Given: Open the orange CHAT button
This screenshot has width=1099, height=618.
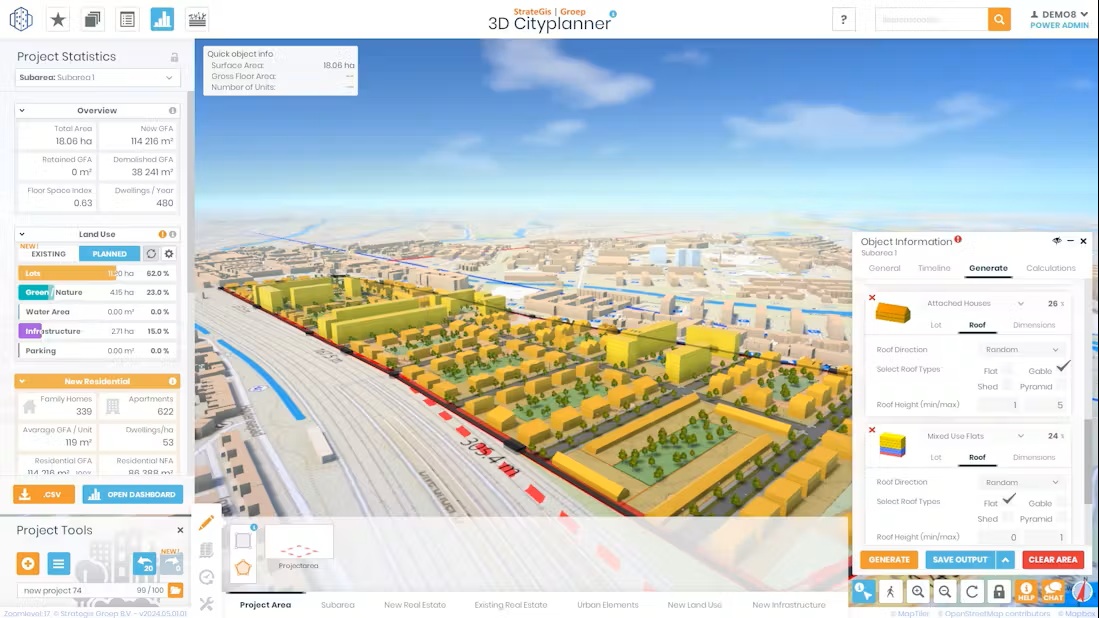Looking at the screenshot, I should pyautogui.click(x=1053, y=591).
